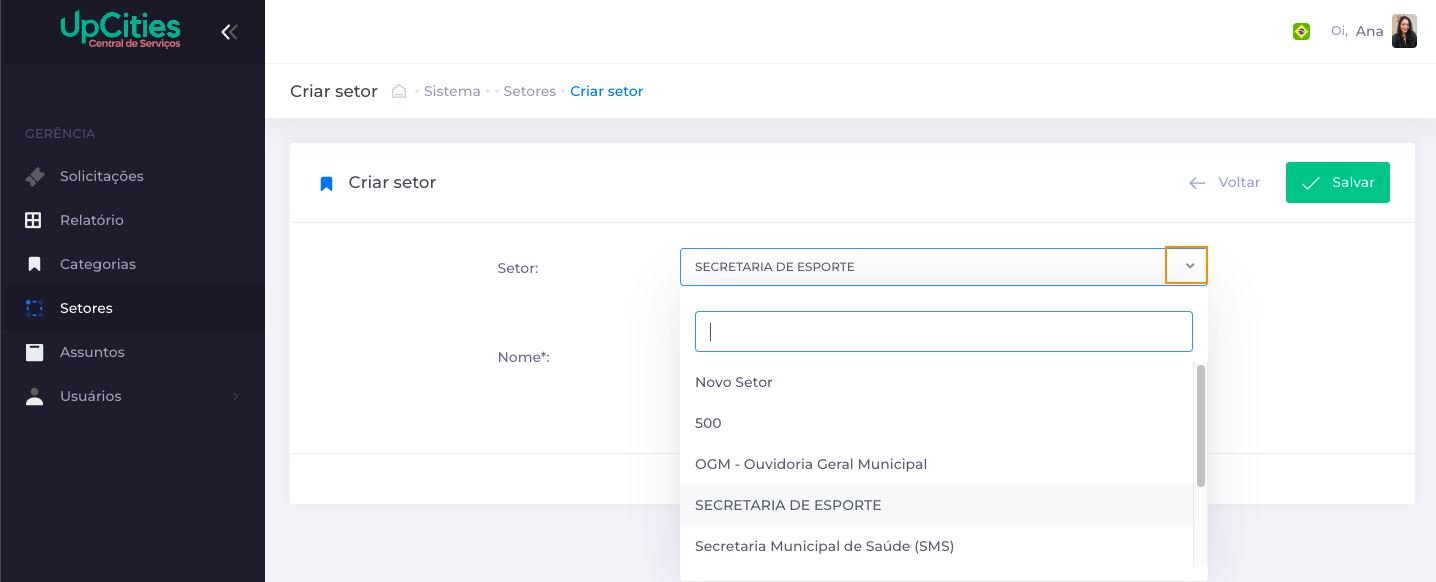Expand Usuários submenu arrow

click(236, 397)
